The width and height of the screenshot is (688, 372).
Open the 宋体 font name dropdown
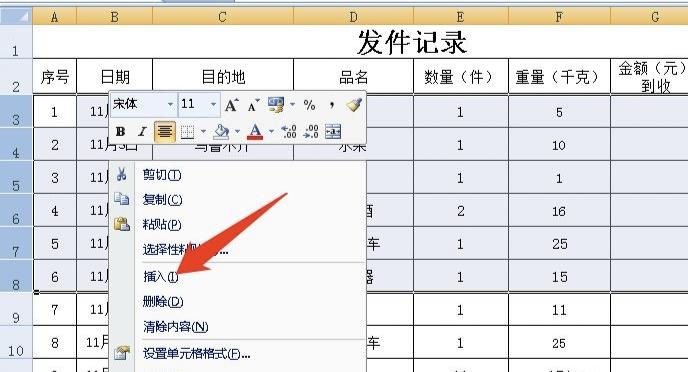click(x=170, y=105)
